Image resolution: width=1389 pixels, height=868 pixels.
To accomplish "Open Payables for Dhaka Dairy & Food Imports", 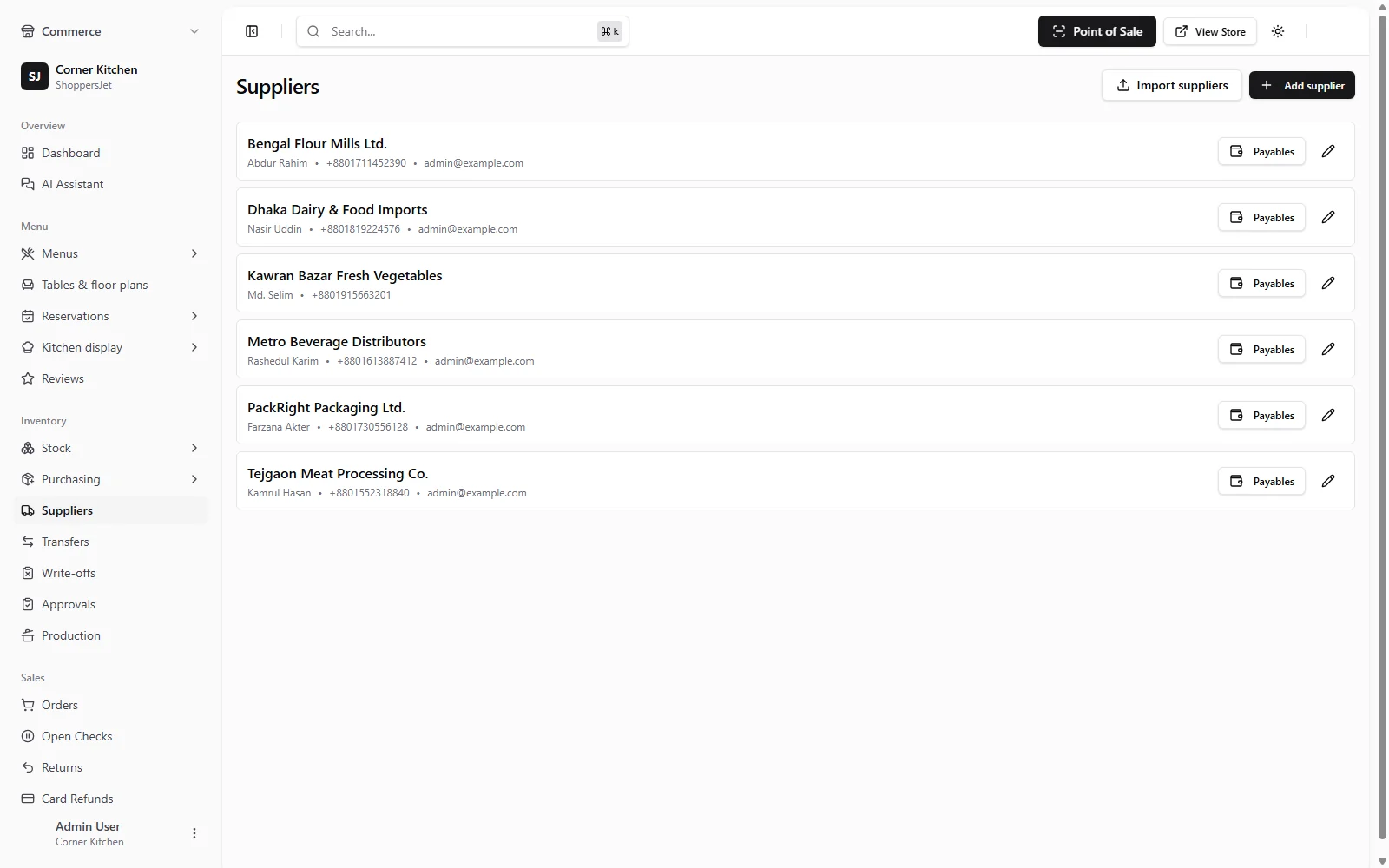I will (x=1261, y=217).
